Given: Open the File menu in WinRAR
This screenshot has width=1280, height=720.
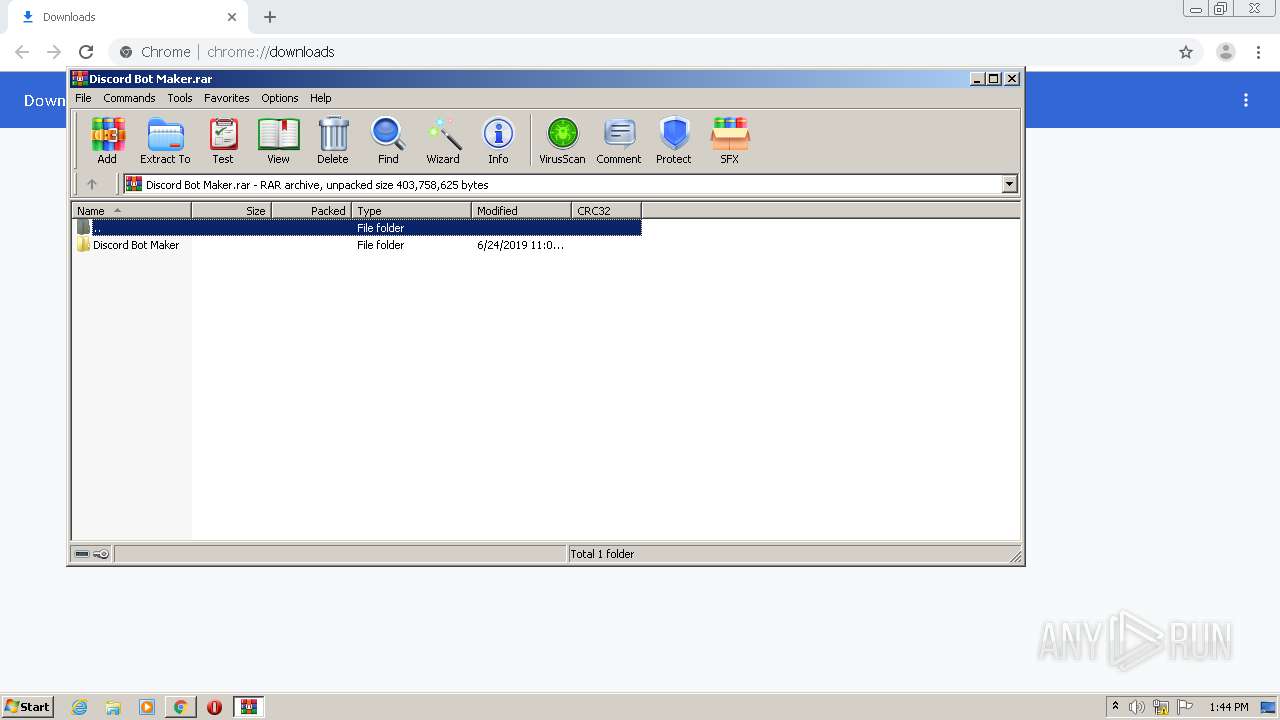Looking at the screenshot, I should (83, 98).
